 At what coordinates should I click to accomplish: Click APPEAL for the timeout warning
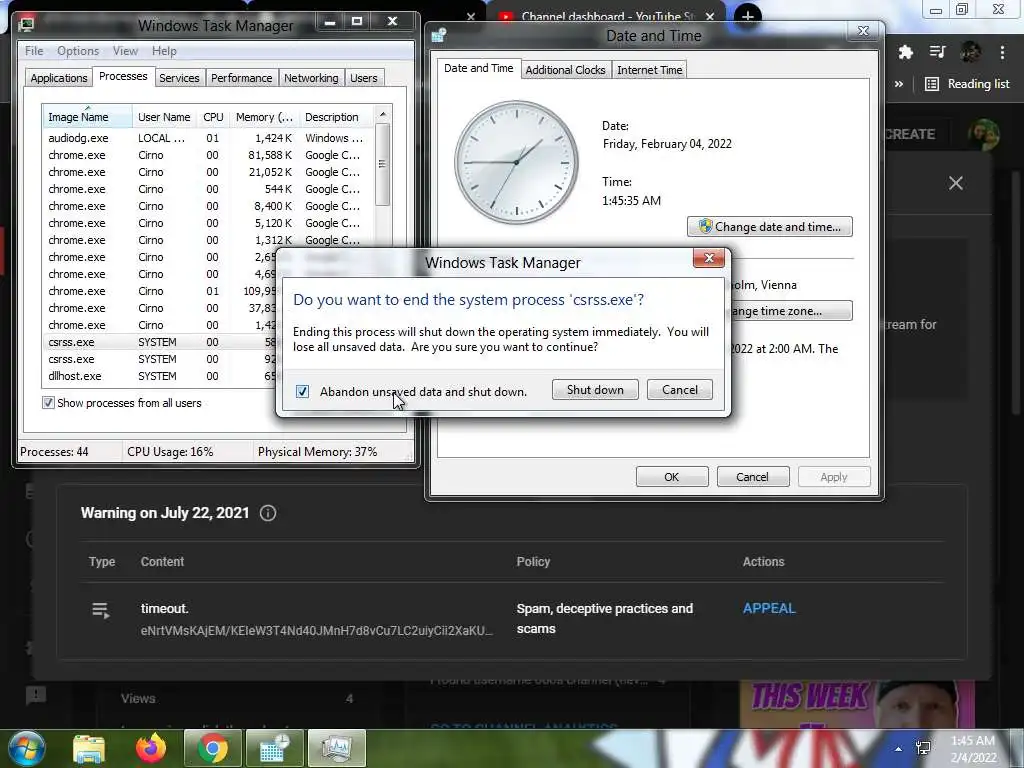(x=769, y=608)
